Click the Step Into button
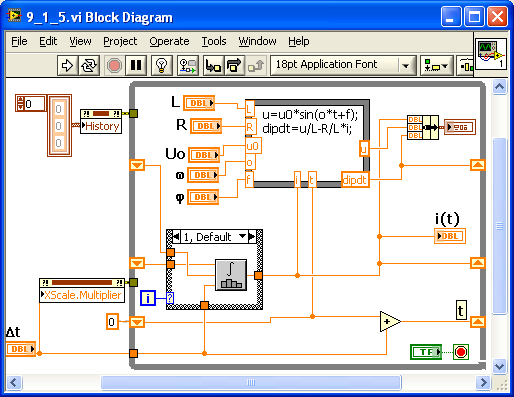Image resolution: width=514 pixels, height=397 pixels. 213,65
